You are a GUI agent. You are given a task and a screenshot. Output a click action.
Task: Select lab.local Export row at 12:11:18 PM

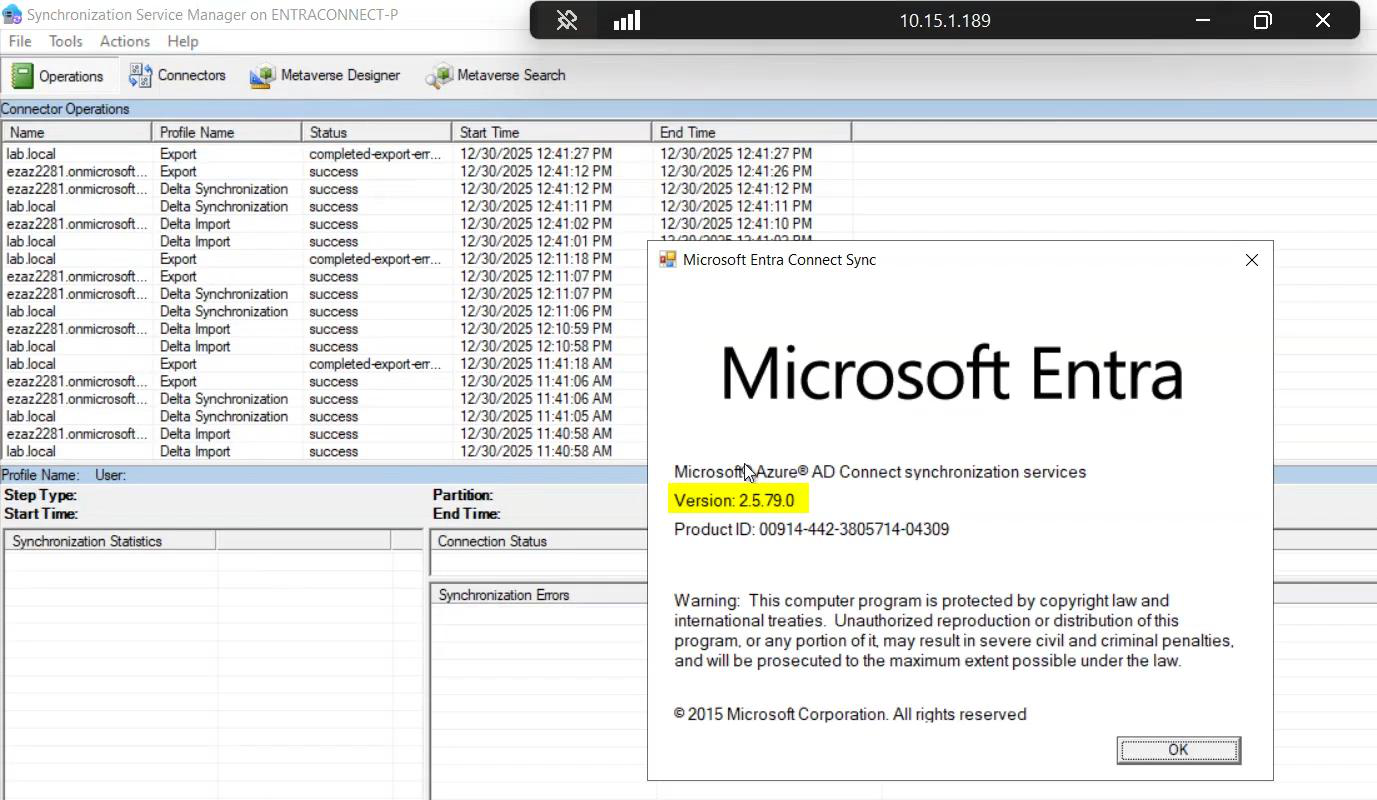pos(324,259)
